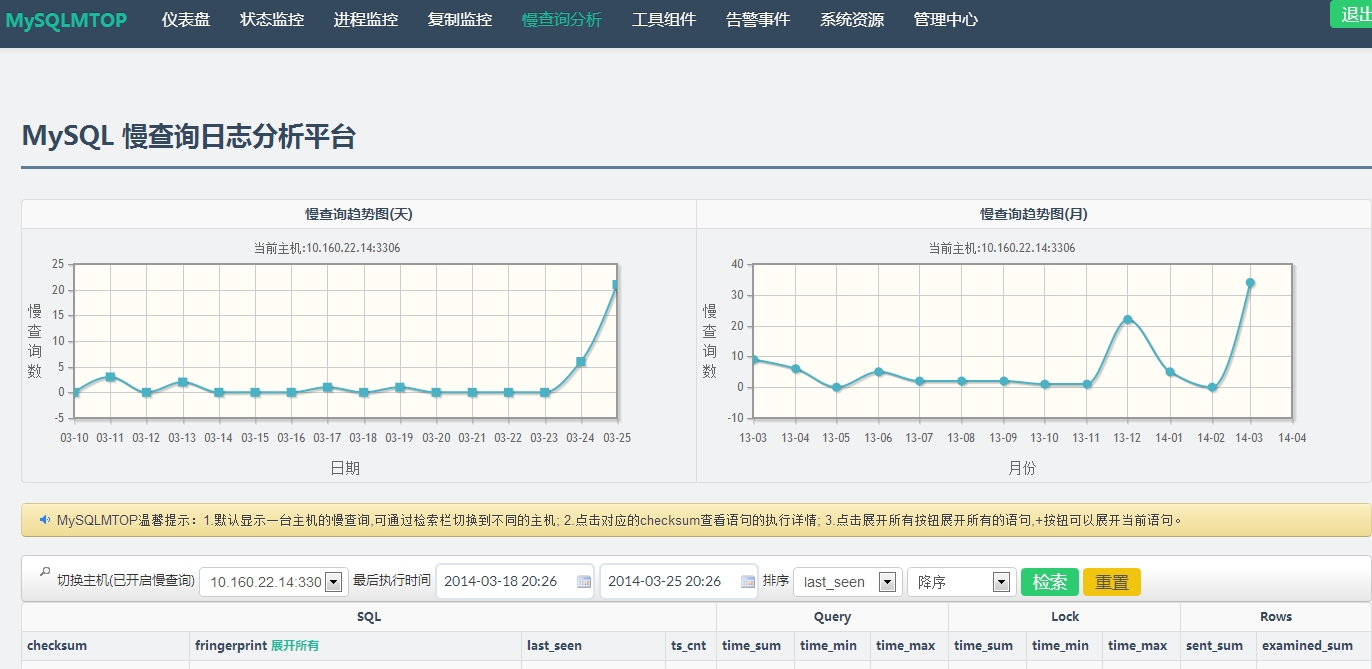Click the green 退出 button

(x=1351, y=14)
